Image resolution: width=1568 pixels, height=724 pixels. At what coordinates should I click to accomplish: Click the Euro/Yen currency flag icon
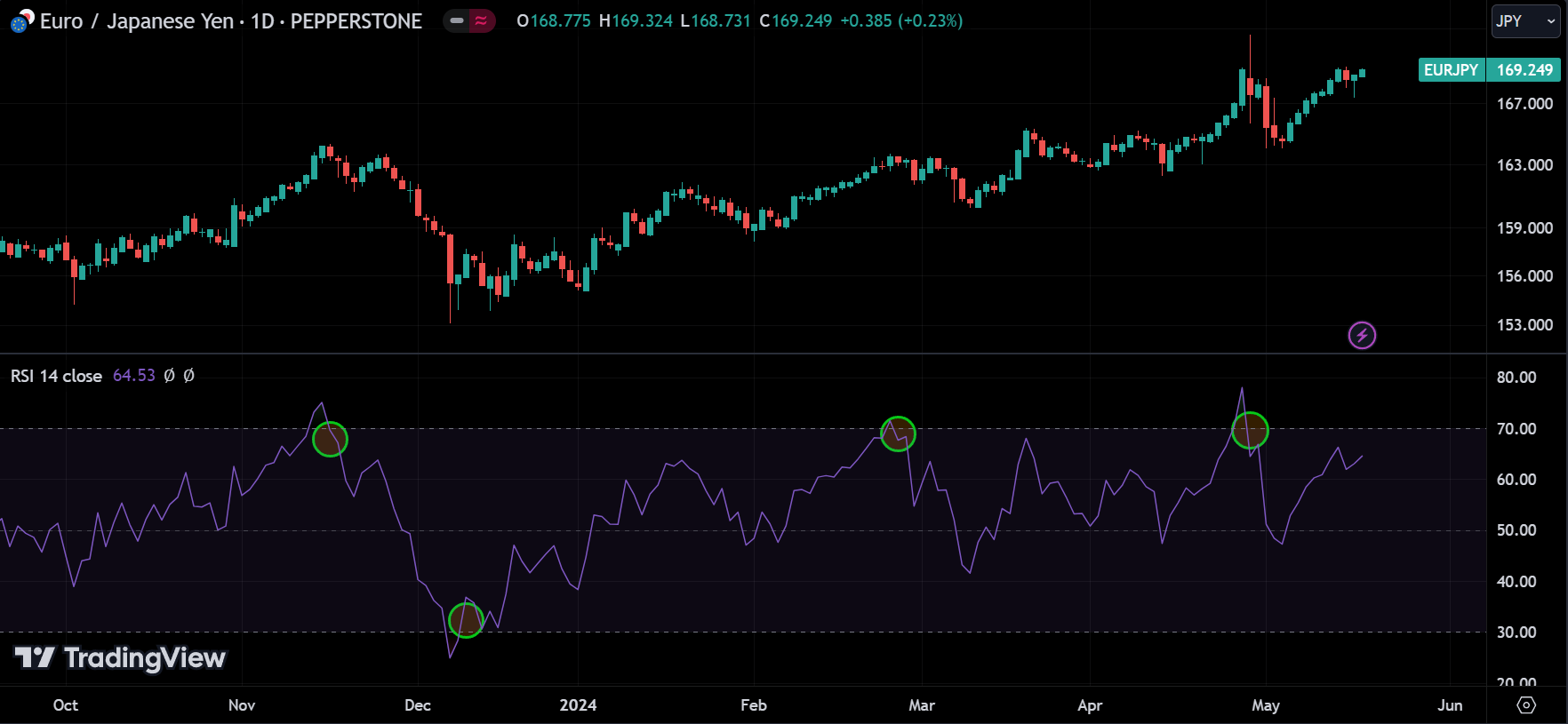click(x=21, y=20)
